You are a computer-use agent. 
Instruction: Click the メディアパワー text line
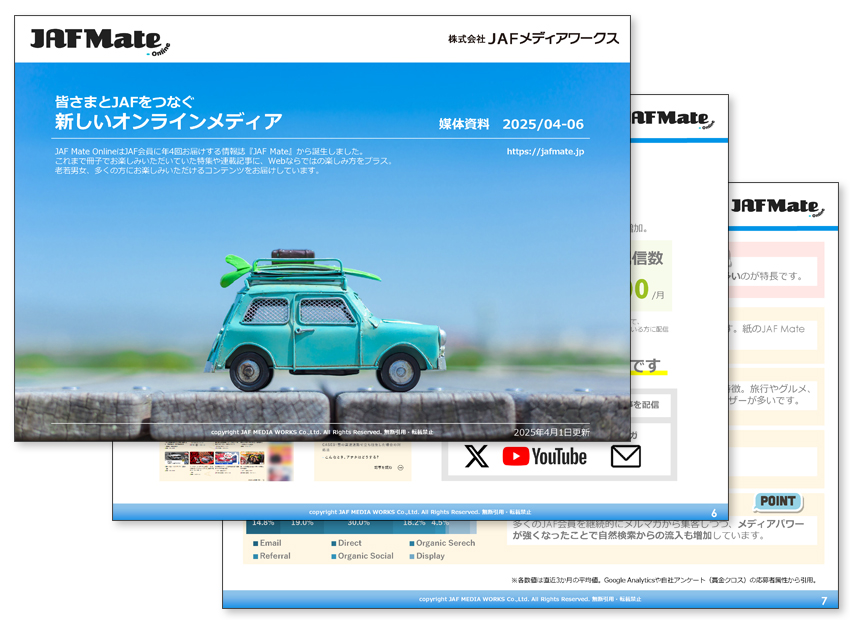658,524
